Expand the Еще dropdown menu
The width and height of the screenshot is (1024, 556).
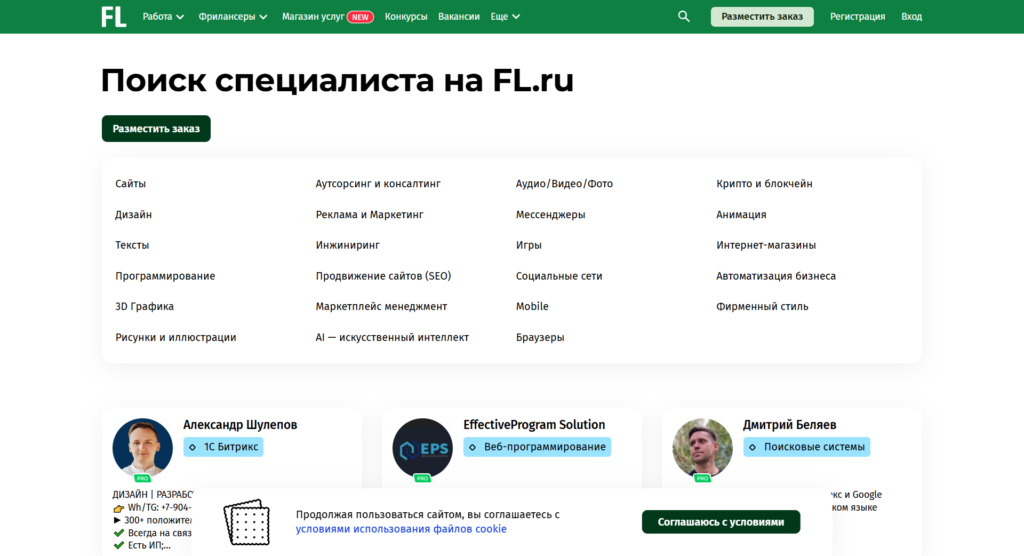tap(505, 16)
